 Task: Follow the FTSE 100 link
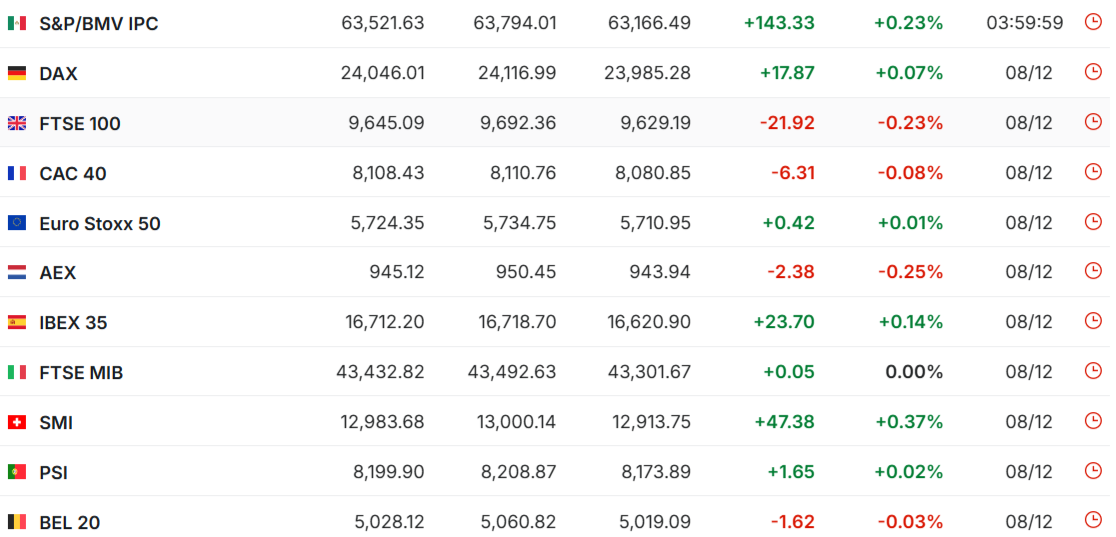[80, 124]
